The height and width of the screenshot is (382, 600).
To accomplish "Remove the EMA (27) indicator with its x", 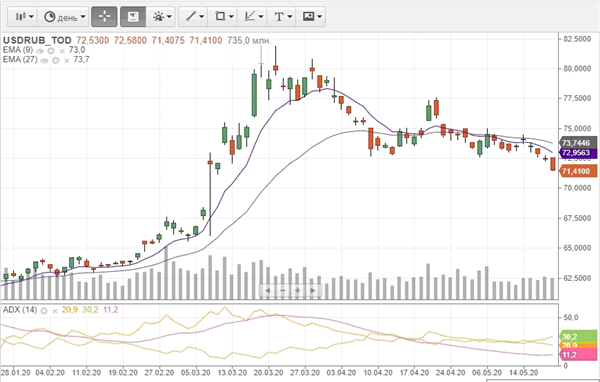I will pos(67,60).
